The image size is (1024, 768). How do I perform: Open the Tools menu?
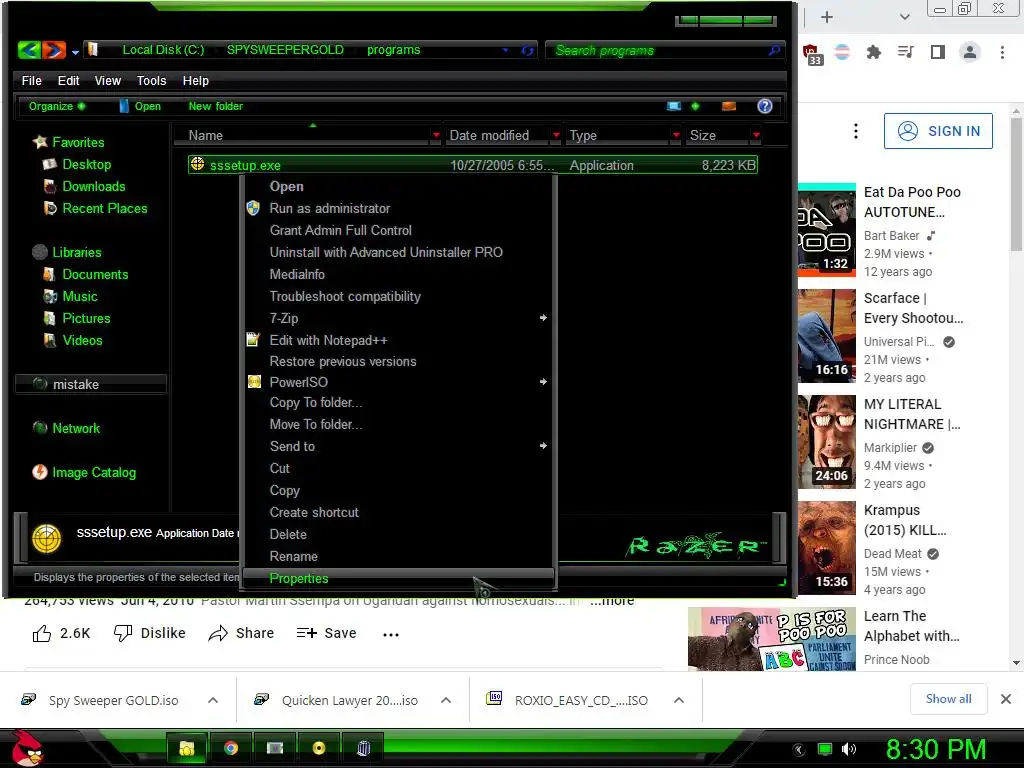tap(151, 80)
